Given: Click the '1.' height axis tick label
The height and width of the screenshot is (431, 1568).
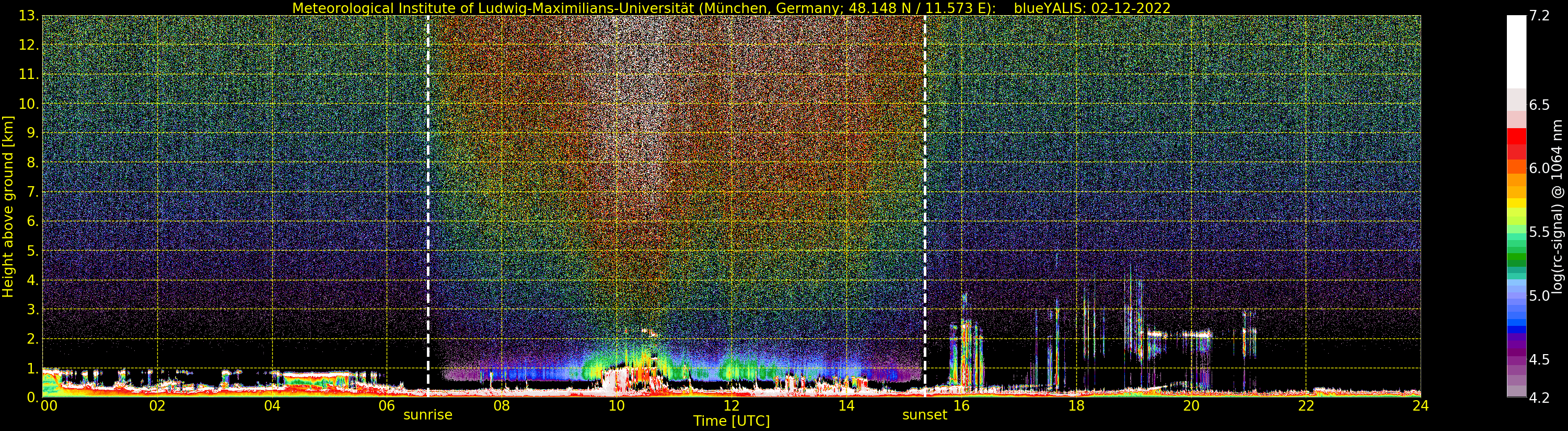Looking at the screenshot, I should [x=33, y=368].
